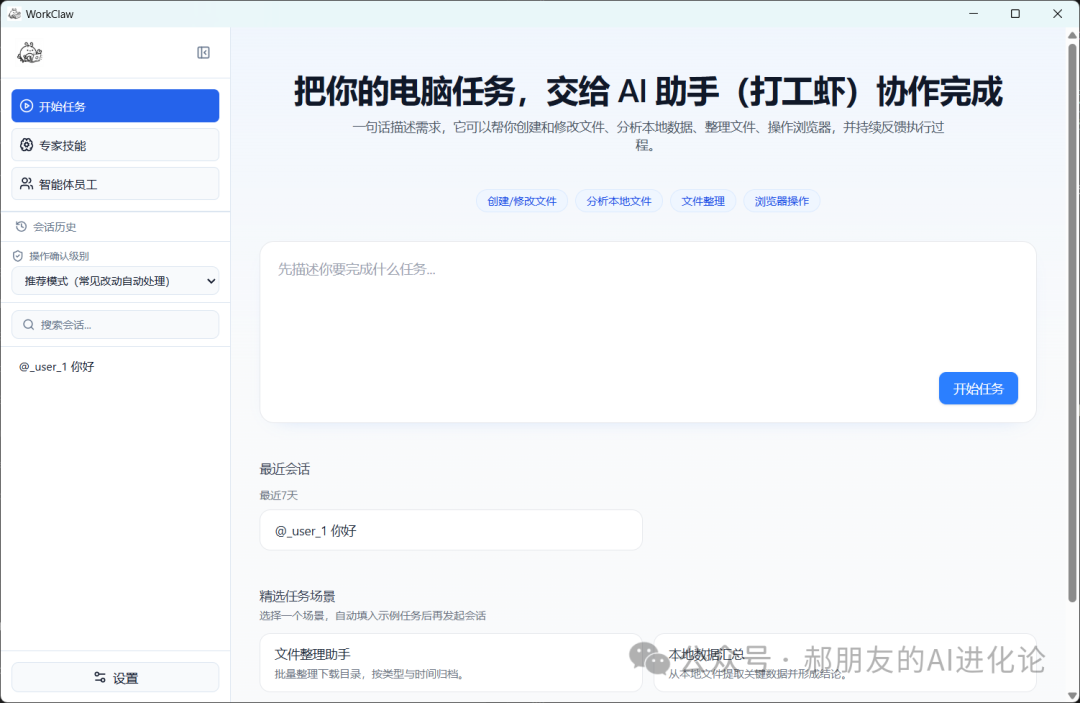1080x703 pixels.
Task: Select the 文件整理助手 scenario card
Action: [450, 662]
